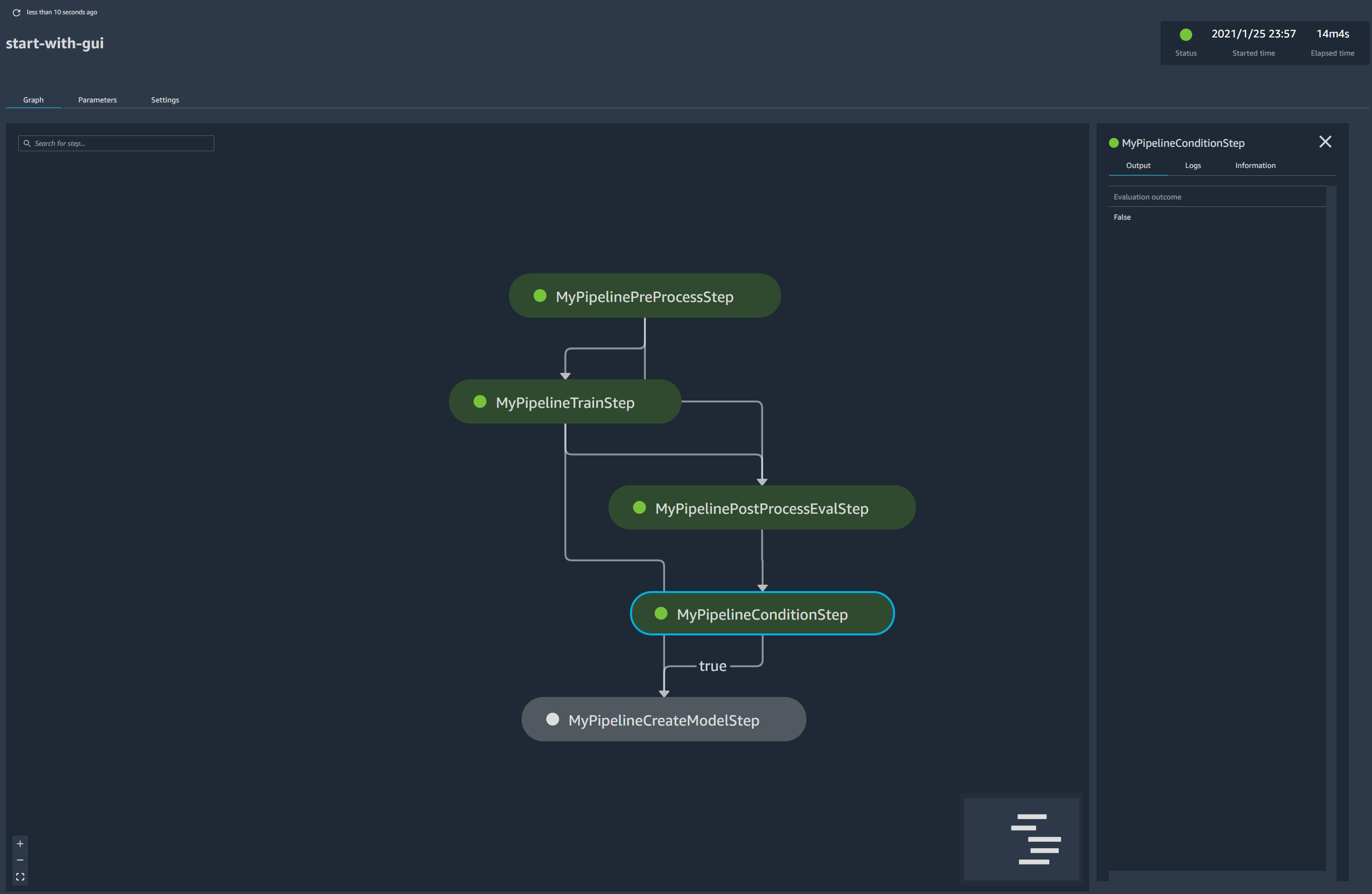Click the green status dot on MyPipelinePreProcessStep
Viewport: 1372px width, 894px height.
tap(540, 296)
